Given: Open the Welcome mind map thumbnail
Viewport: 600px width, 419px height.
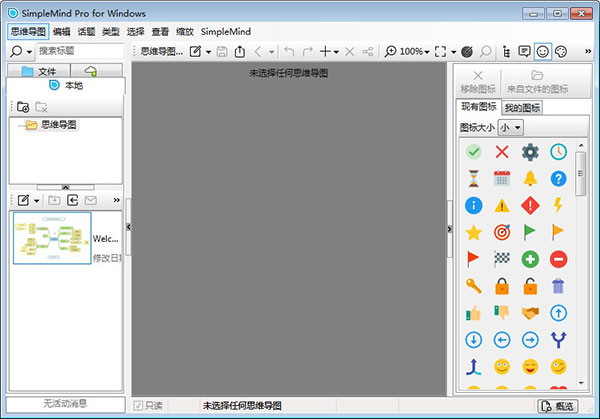Looking at the screenshot, I should (52, 238).
